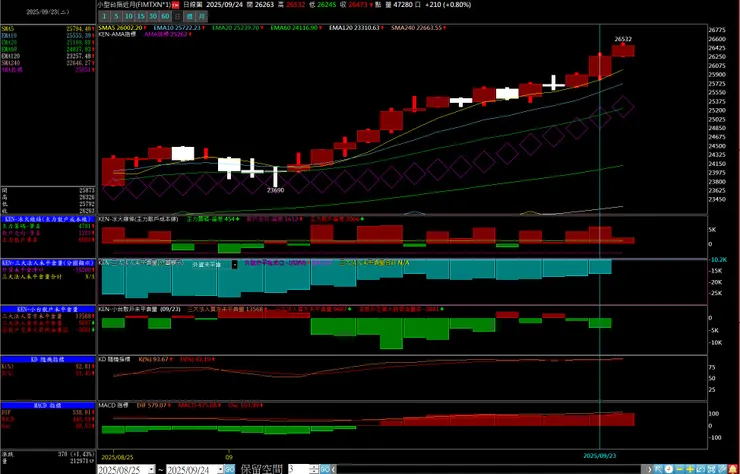Open the start date 2025/08/25 dropdown
The height and width of the screenshot is (474, 740).
(151, 470)
